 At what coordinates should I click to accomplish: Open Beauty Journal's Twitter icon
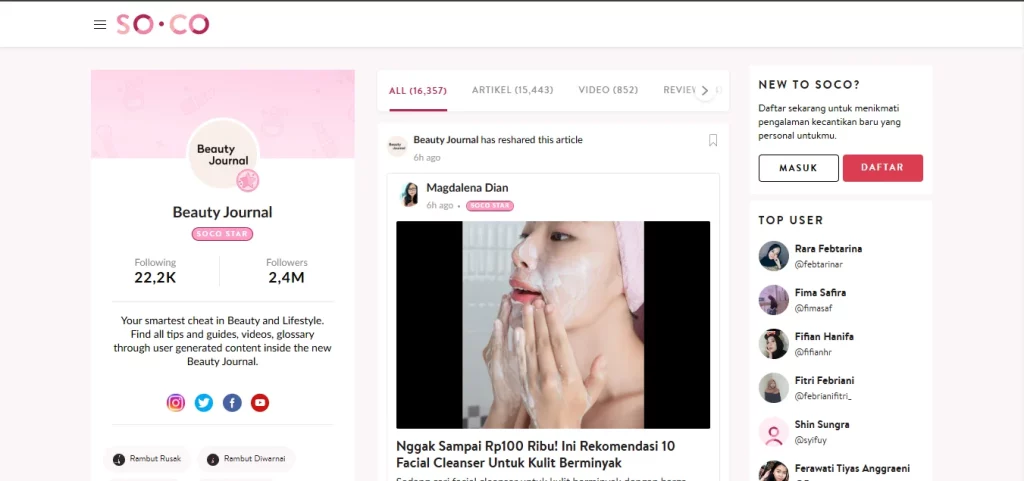click(x=204, y=403)
